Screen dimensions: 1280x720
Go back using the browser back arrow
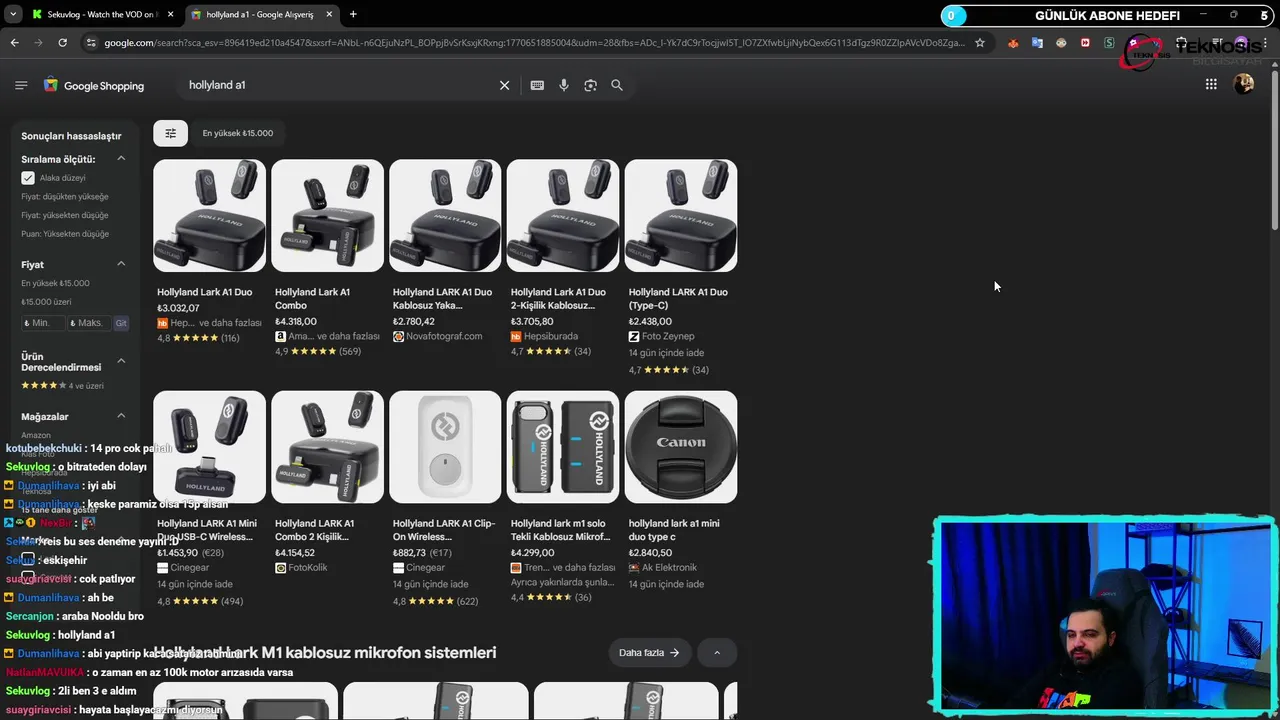point(14,43)
